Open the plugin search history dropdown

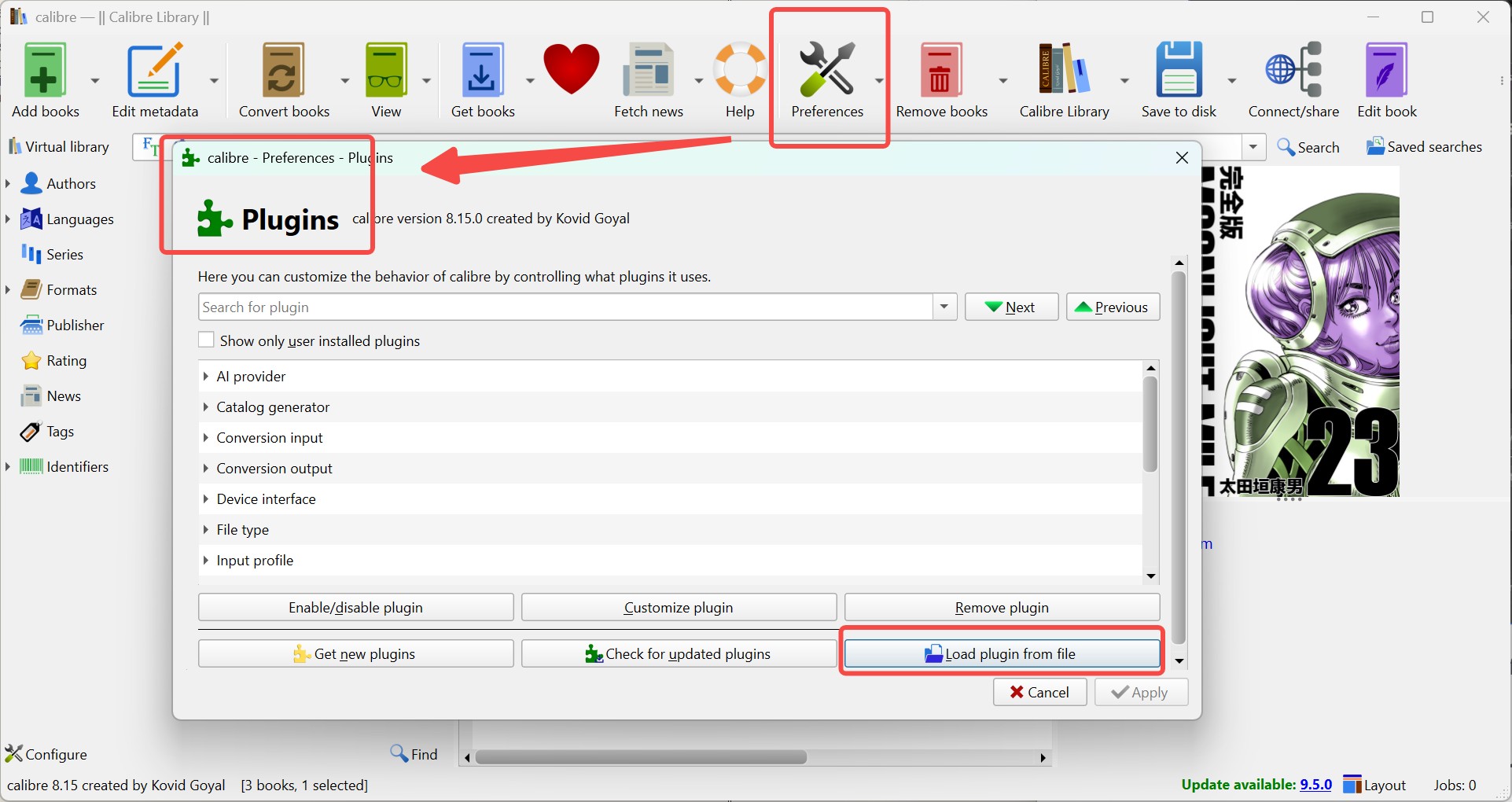(x=944, y=307)
